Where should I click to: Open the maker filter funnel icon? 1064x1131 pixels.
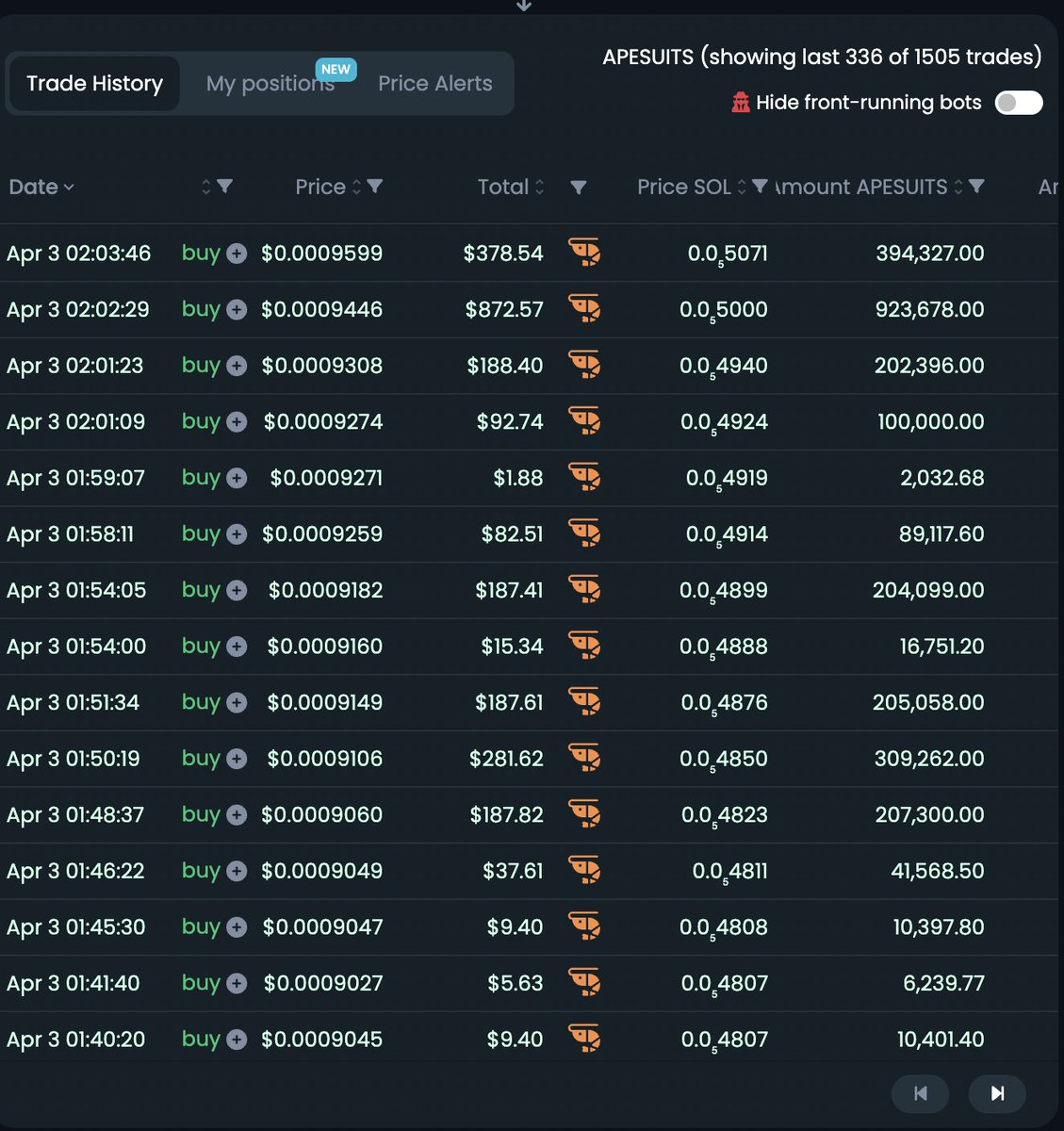click(x=579, y=188)
